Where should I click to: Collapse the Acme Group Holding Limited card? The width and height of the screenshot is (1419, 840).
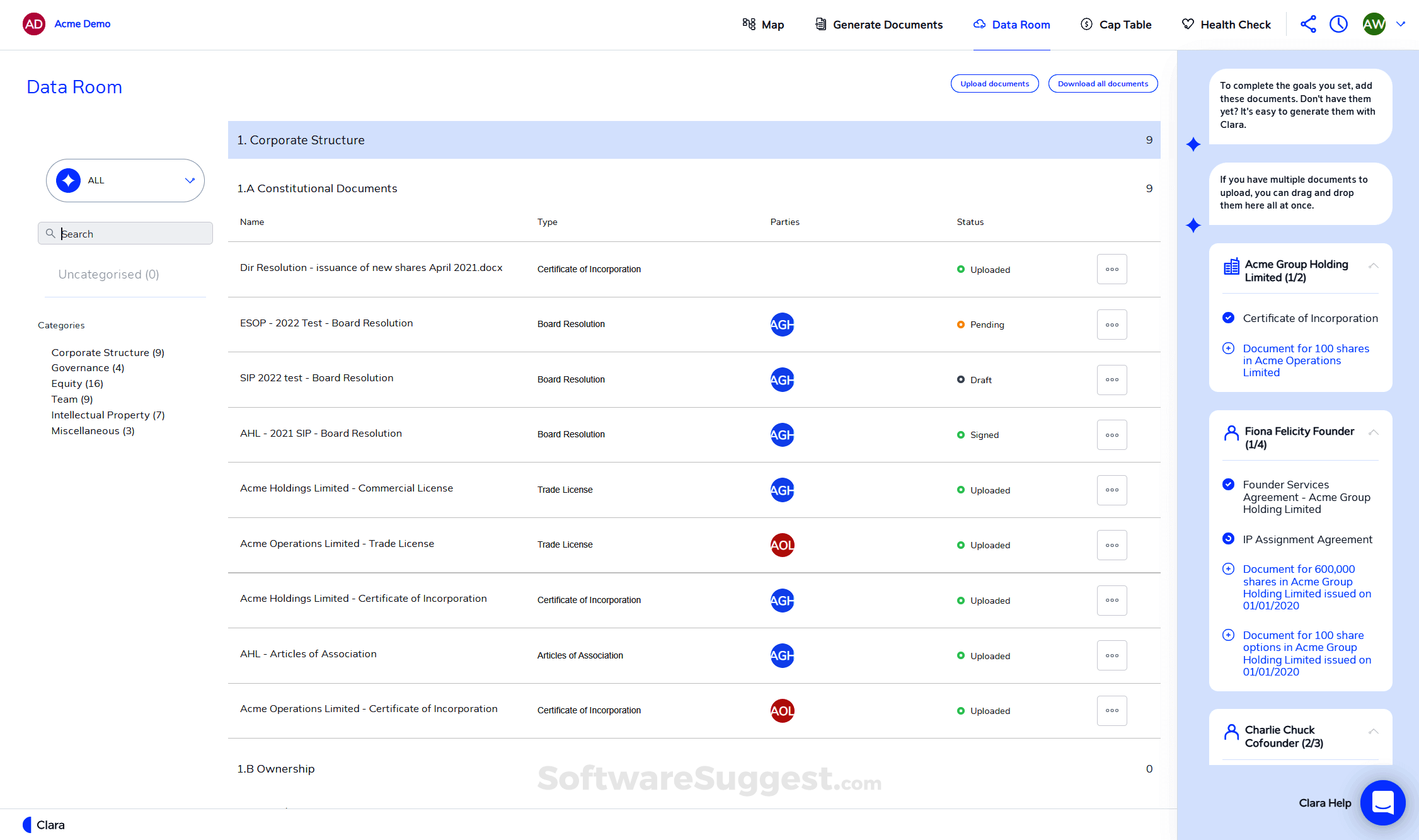1374,265
